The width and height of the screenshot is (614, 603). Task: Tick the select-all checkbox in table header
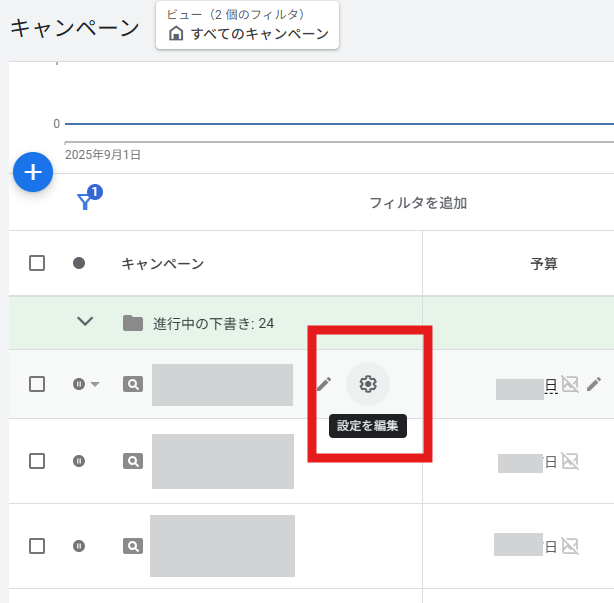point(37,263)
